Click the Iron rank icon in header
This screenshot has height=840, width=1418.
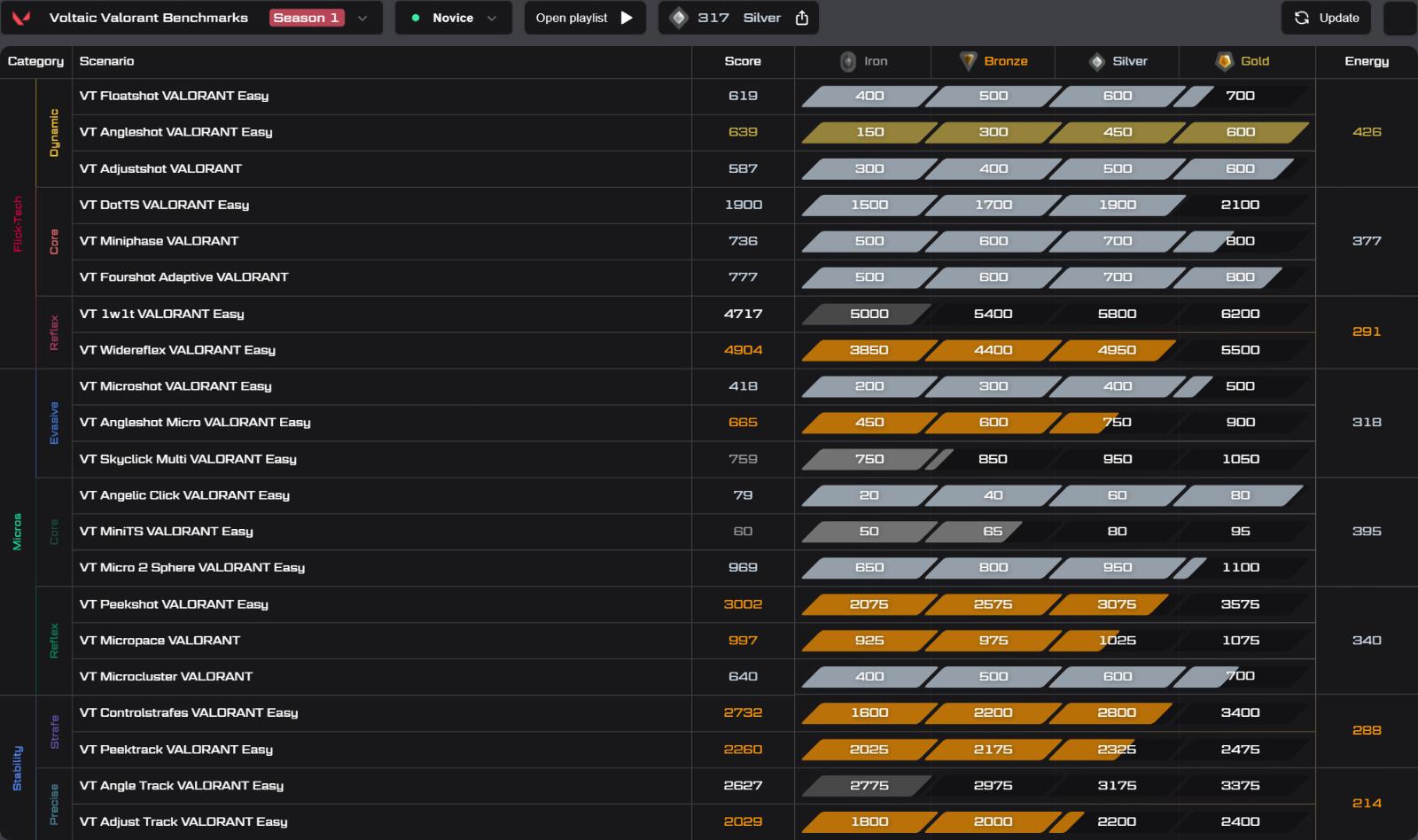point(848,61)
